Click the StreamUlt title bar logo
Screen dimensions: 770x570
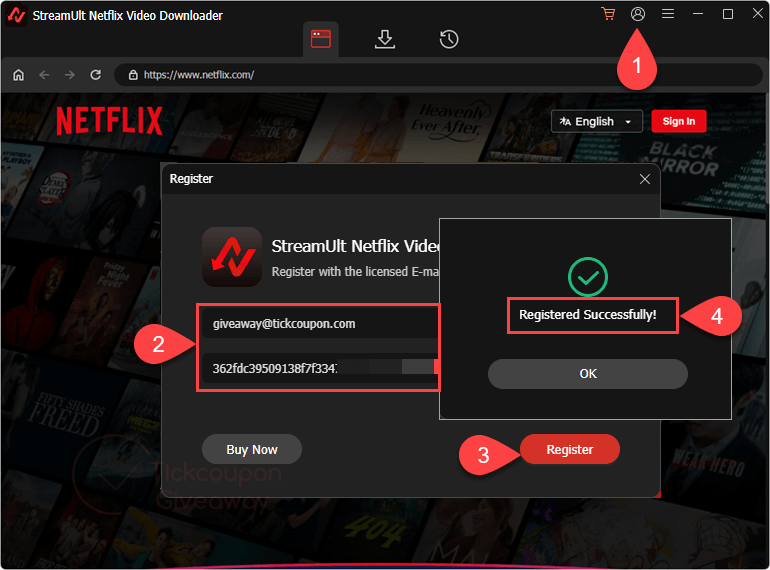pos(16,15)
